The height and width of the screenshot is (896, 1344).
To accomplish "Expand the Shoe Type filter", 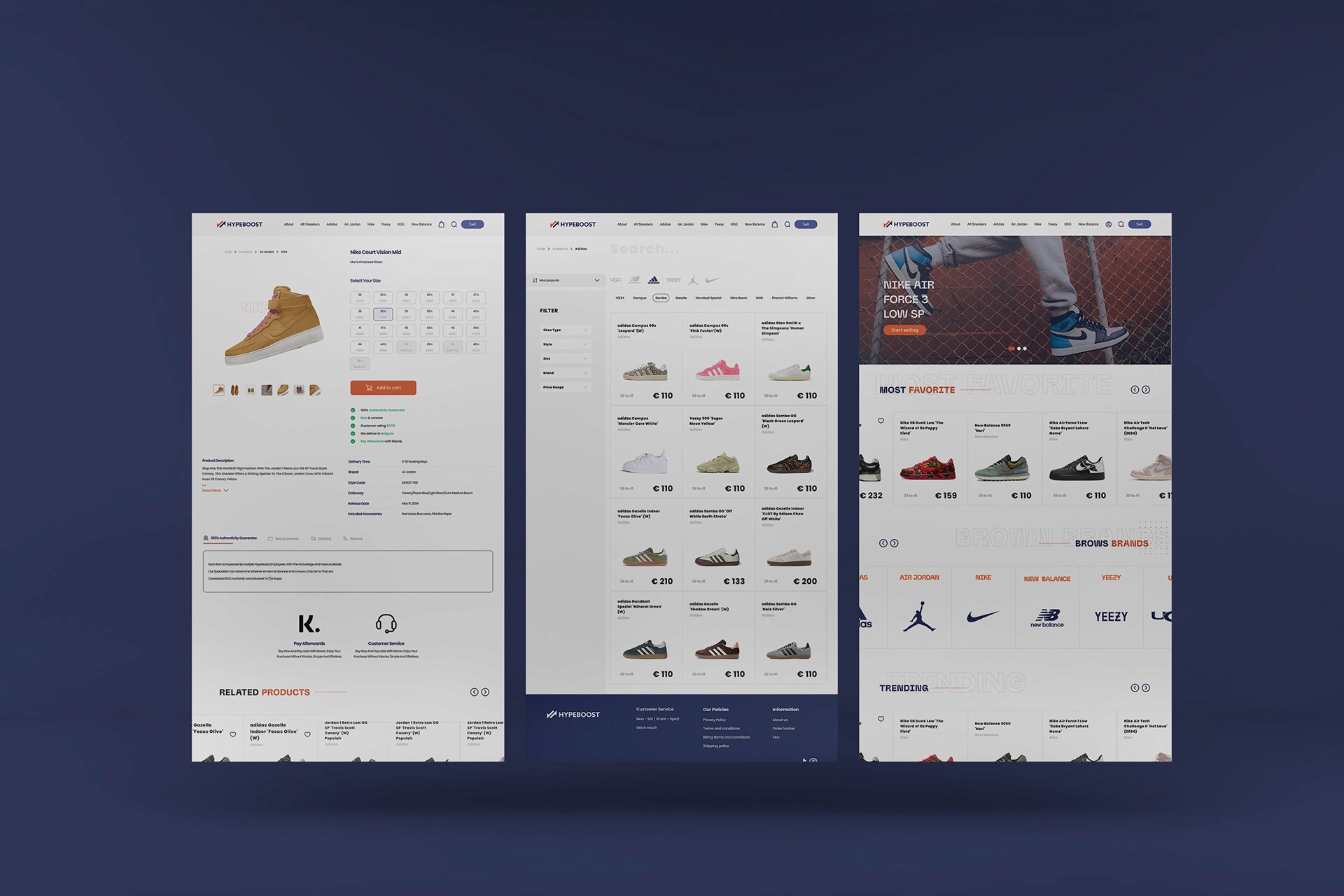I will tap(566, 330).
